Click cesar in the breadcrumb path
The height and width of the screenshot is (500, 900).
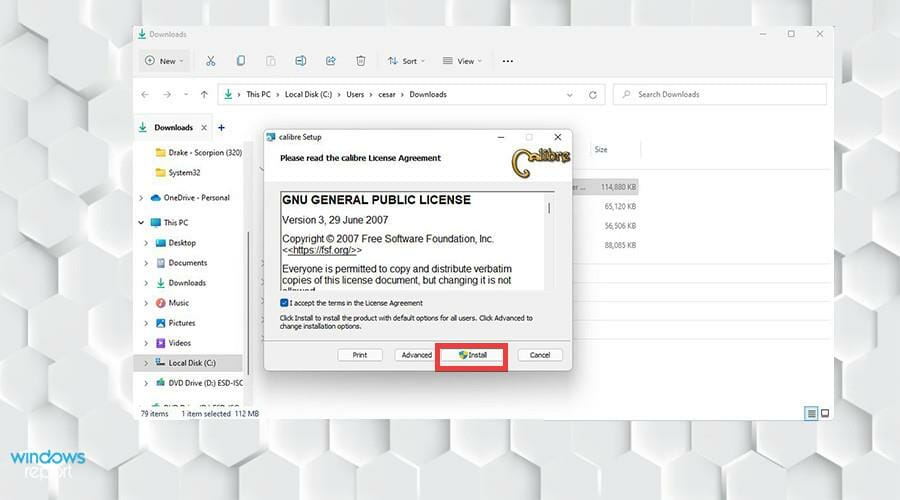coord(387,95)
